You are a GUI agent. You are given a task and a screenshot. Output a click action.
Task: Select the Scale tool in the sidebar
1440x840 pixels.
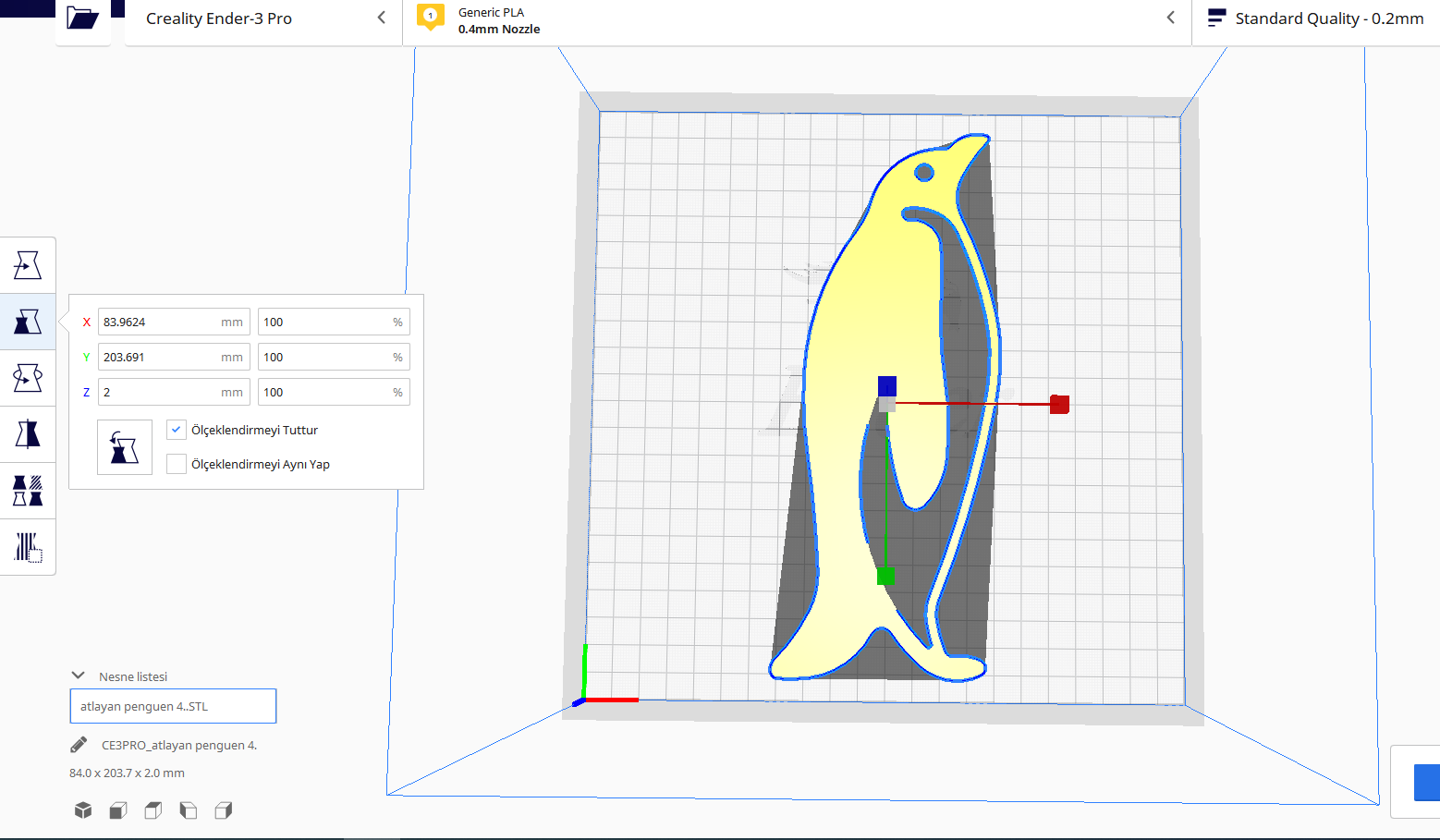[28, 322]
